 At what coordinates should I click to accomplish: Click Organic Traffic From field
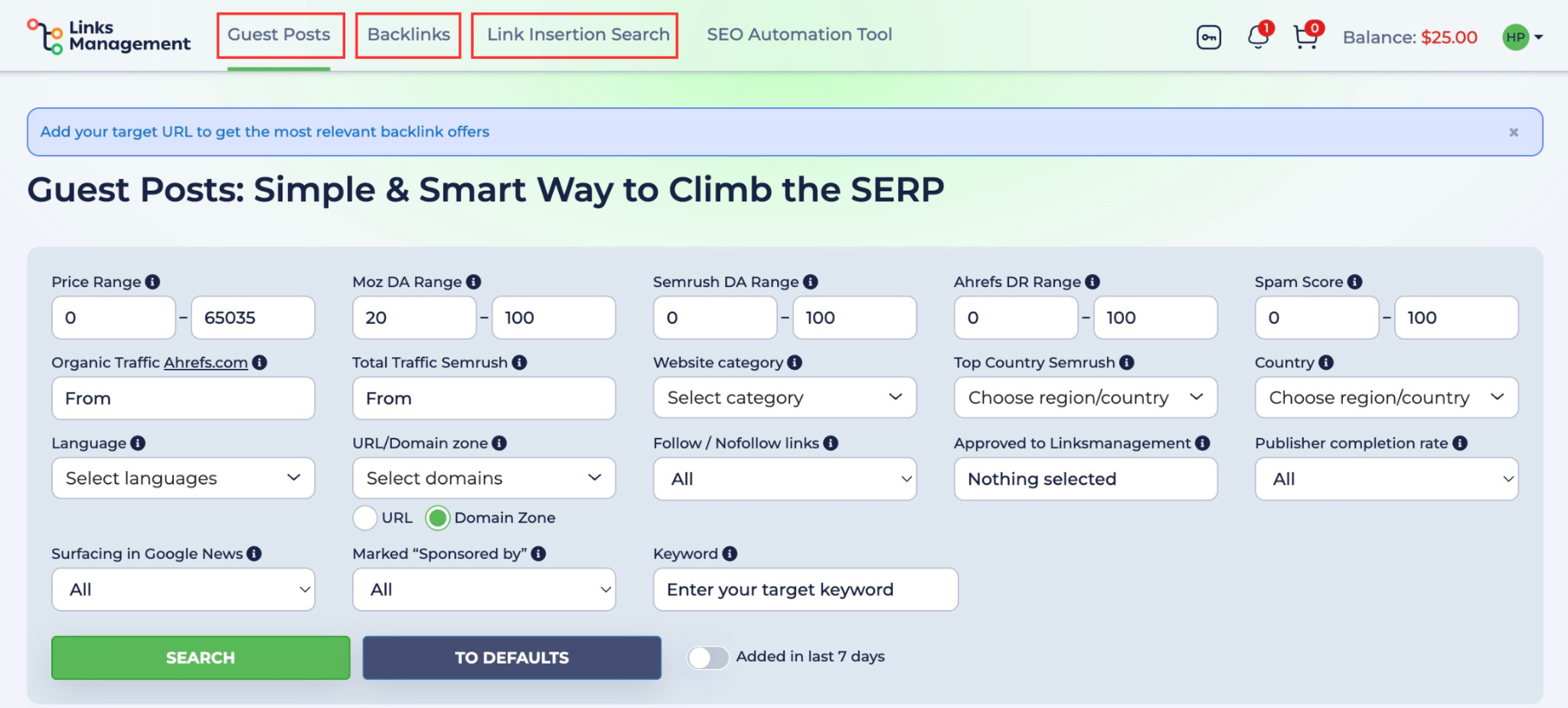click(x=183, y=398)
